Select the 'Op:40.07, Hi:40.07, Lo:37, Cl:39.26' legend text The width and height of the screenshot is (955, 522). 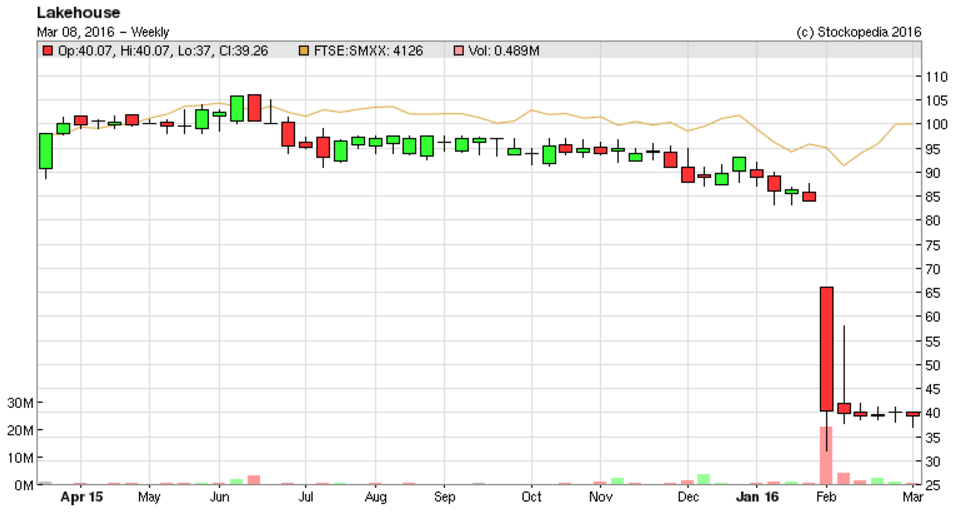[x=163, y=51]
